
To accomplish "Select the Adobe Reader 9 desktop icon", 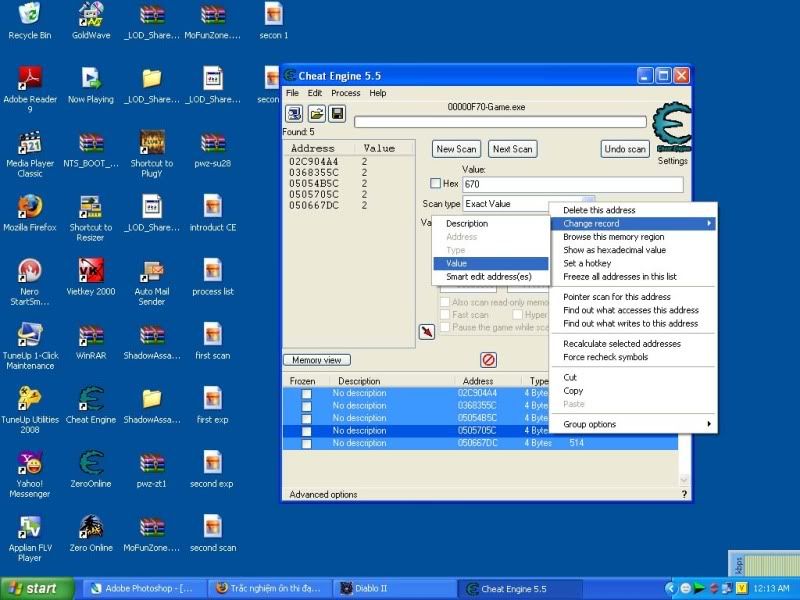I will (x=30, y=89).
